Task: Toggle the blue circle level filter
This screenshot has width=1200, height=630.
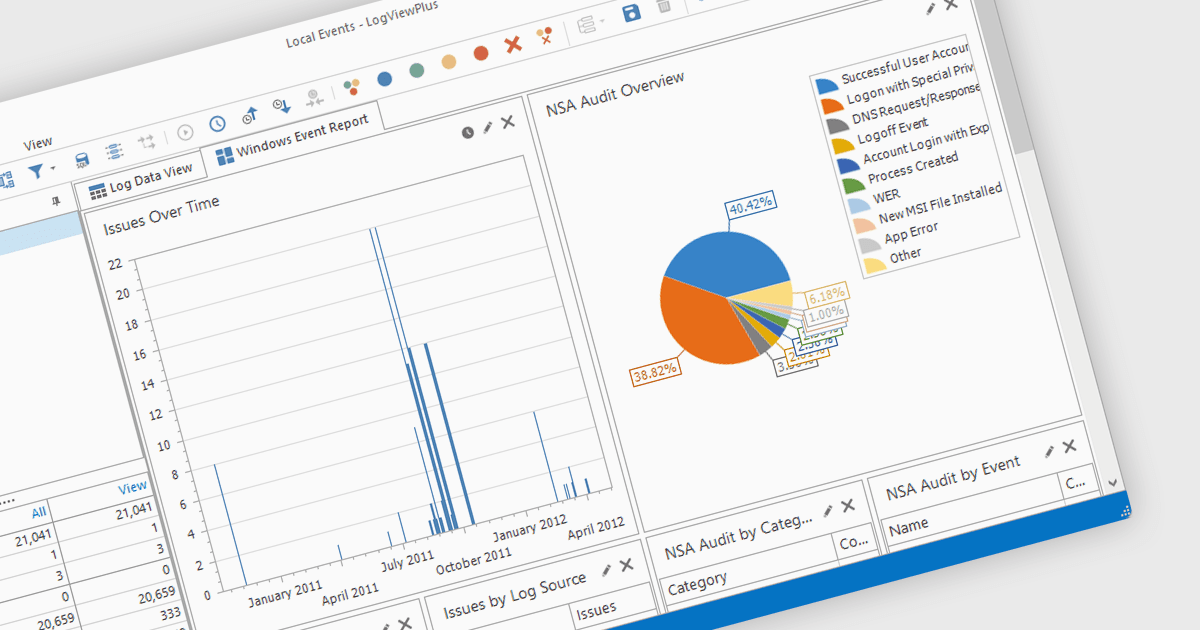Action: coord(384,78)
